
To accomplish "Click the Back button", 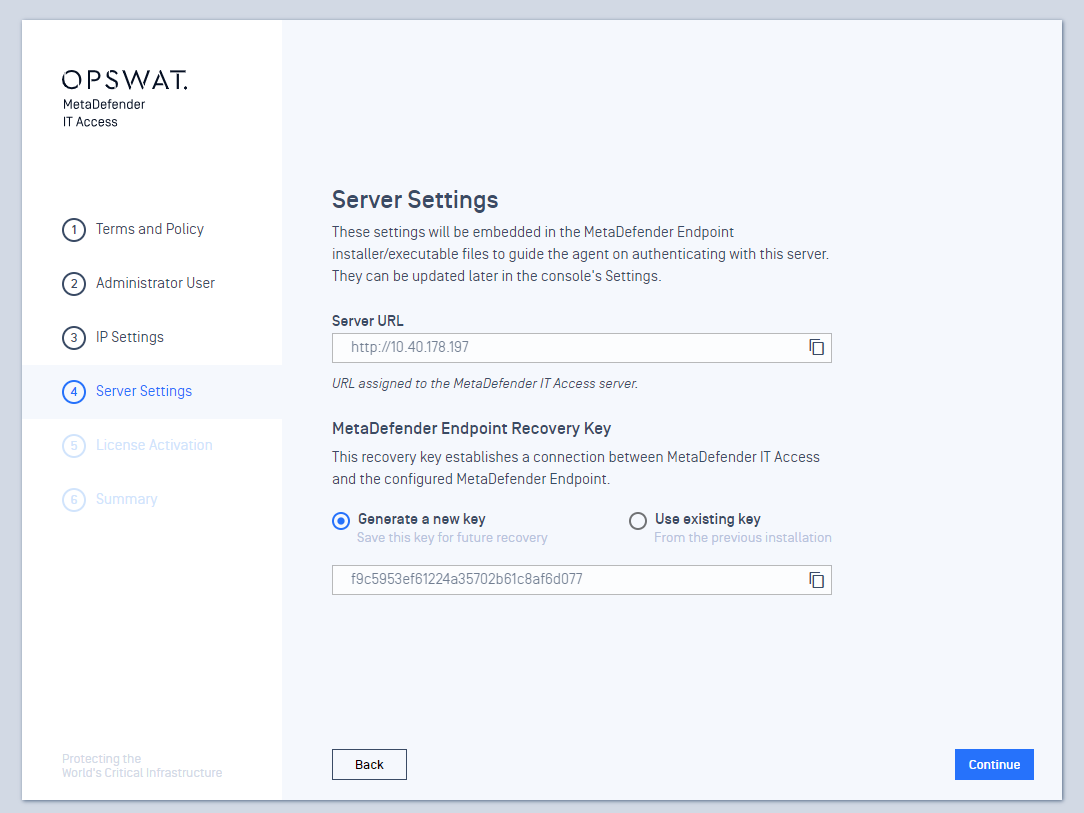I will (369, 764).
